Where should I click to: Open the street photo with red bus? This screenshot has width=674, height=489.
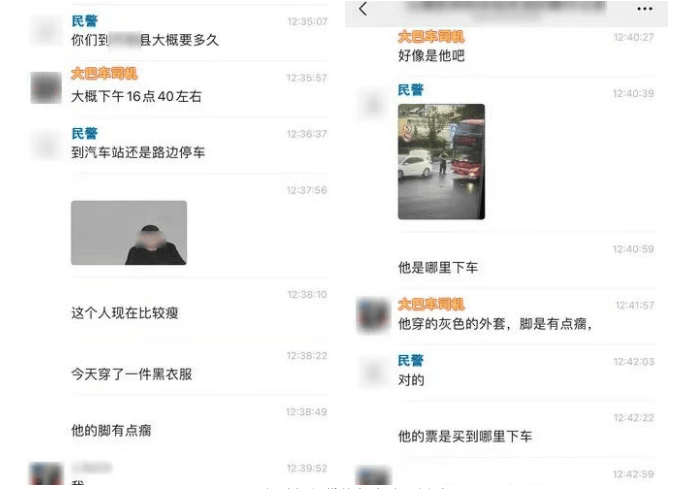(441, 162)
